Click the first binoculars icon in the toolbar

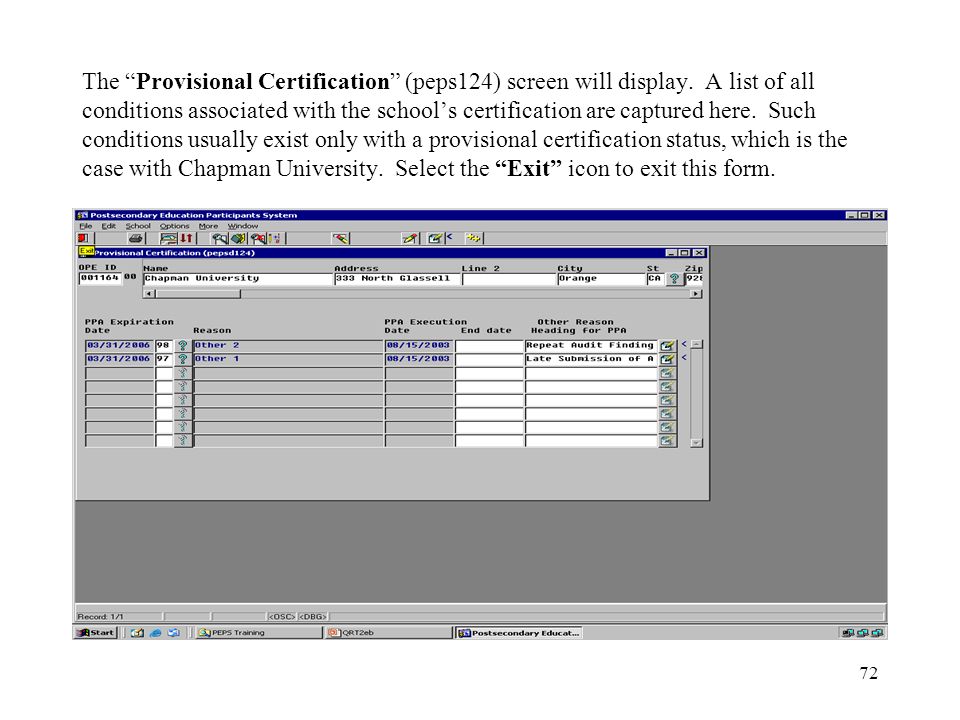220,238
